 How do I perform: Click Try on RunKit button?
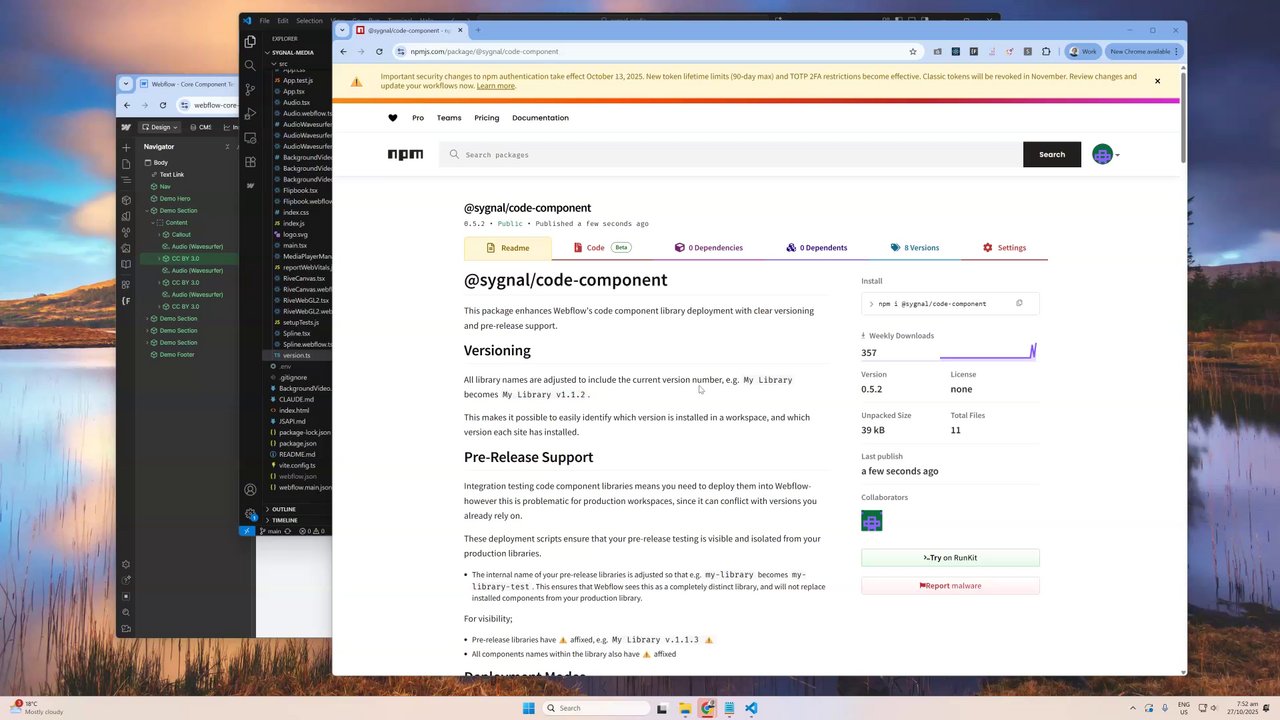point(950,558)
